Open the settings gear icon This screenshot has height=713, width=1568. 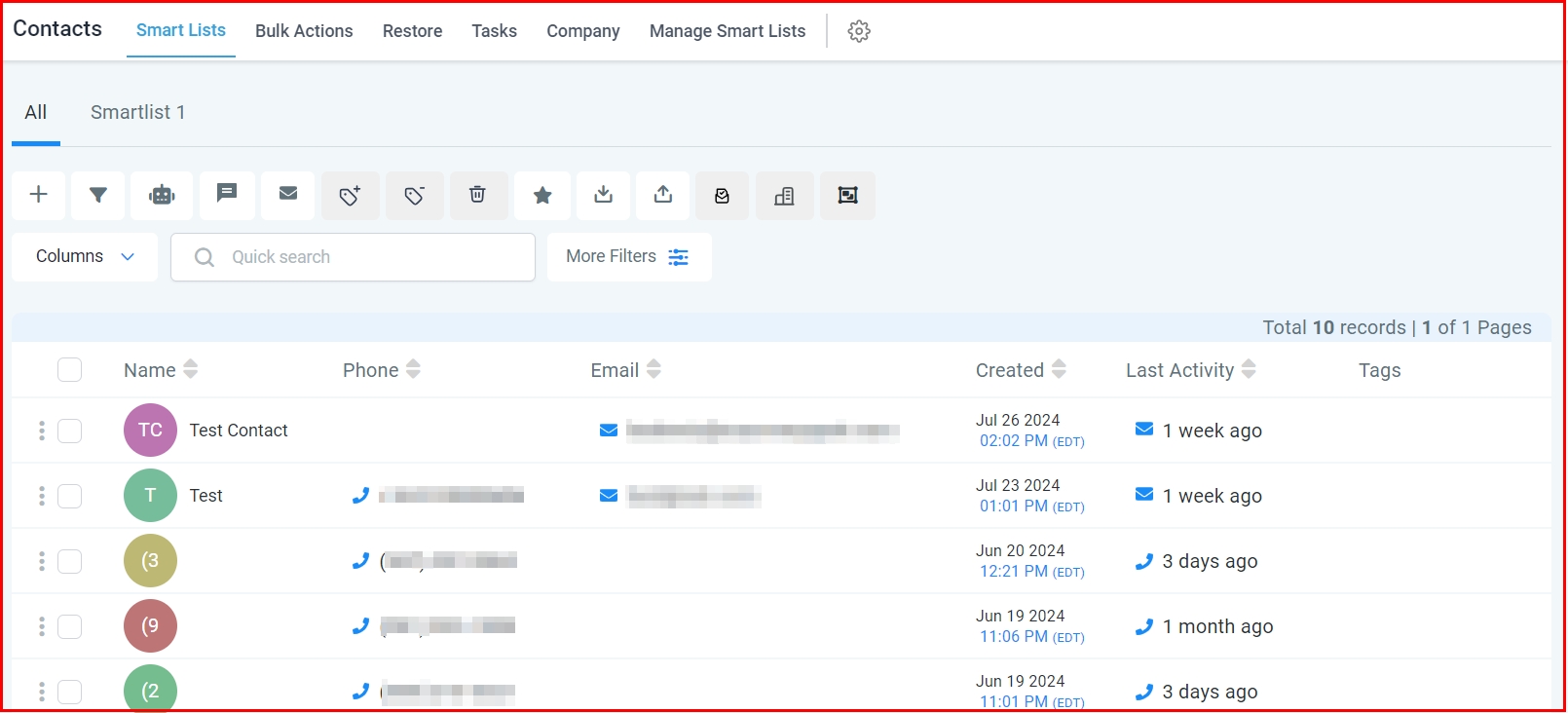[859, 31]
